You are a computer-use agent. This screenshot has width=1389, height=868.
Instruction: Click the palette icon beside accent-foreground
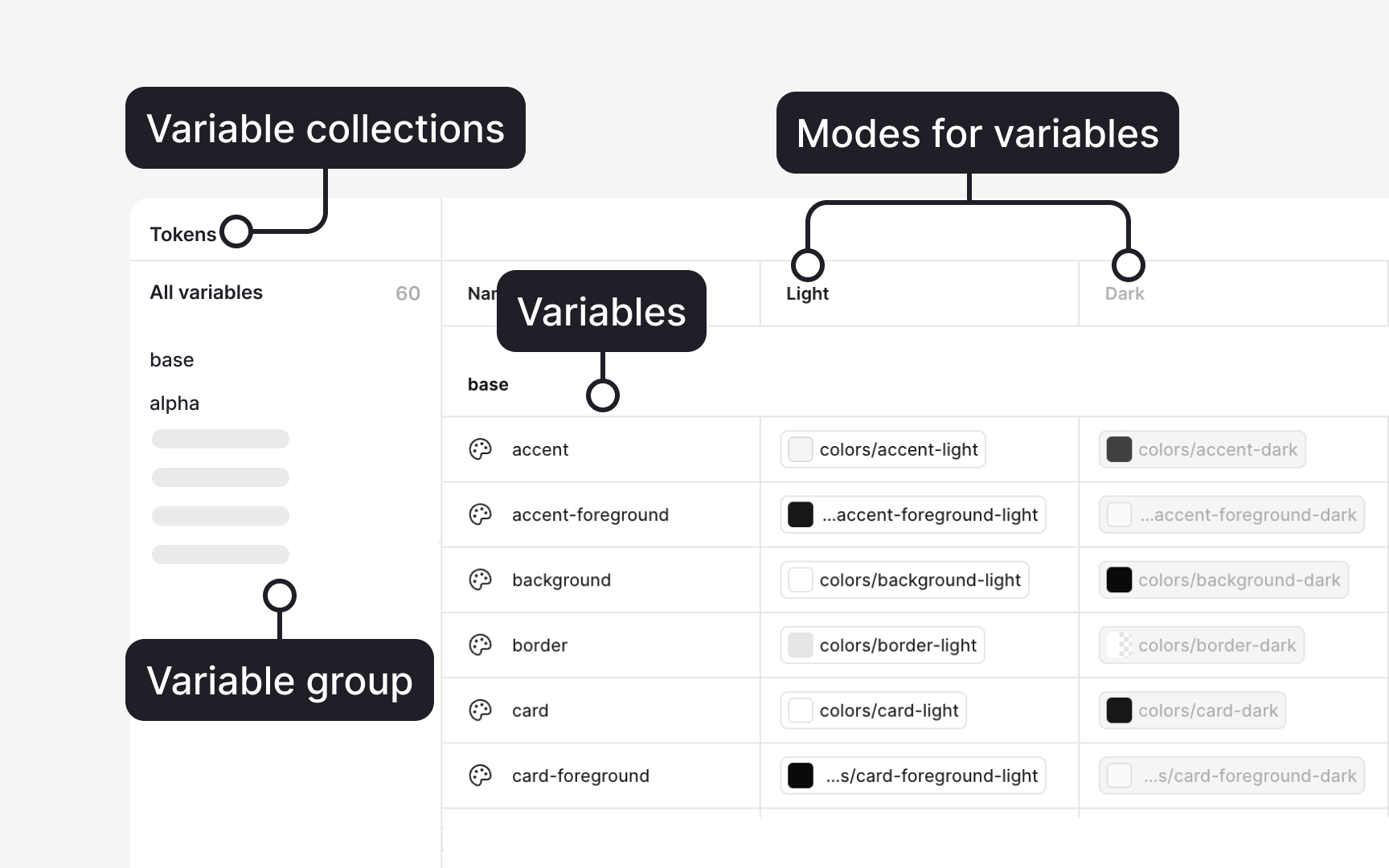point(481,514)
